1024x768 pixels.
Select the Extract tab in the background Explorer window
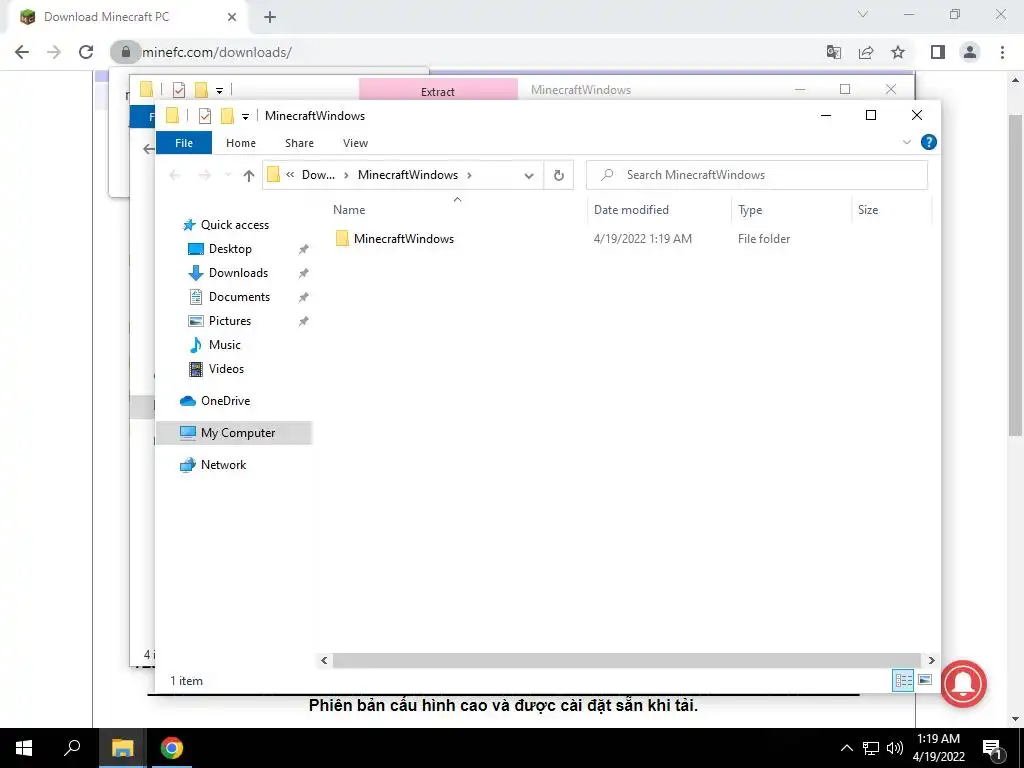[438, 90]
